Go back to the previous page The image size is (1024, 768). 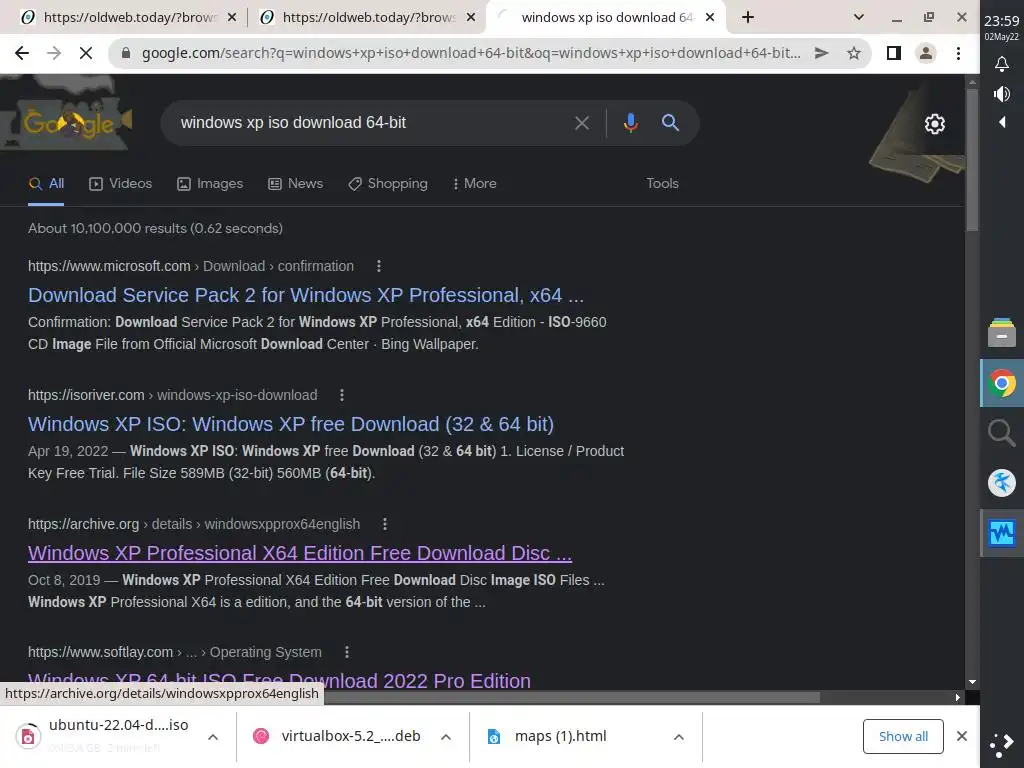click(22, 54)
